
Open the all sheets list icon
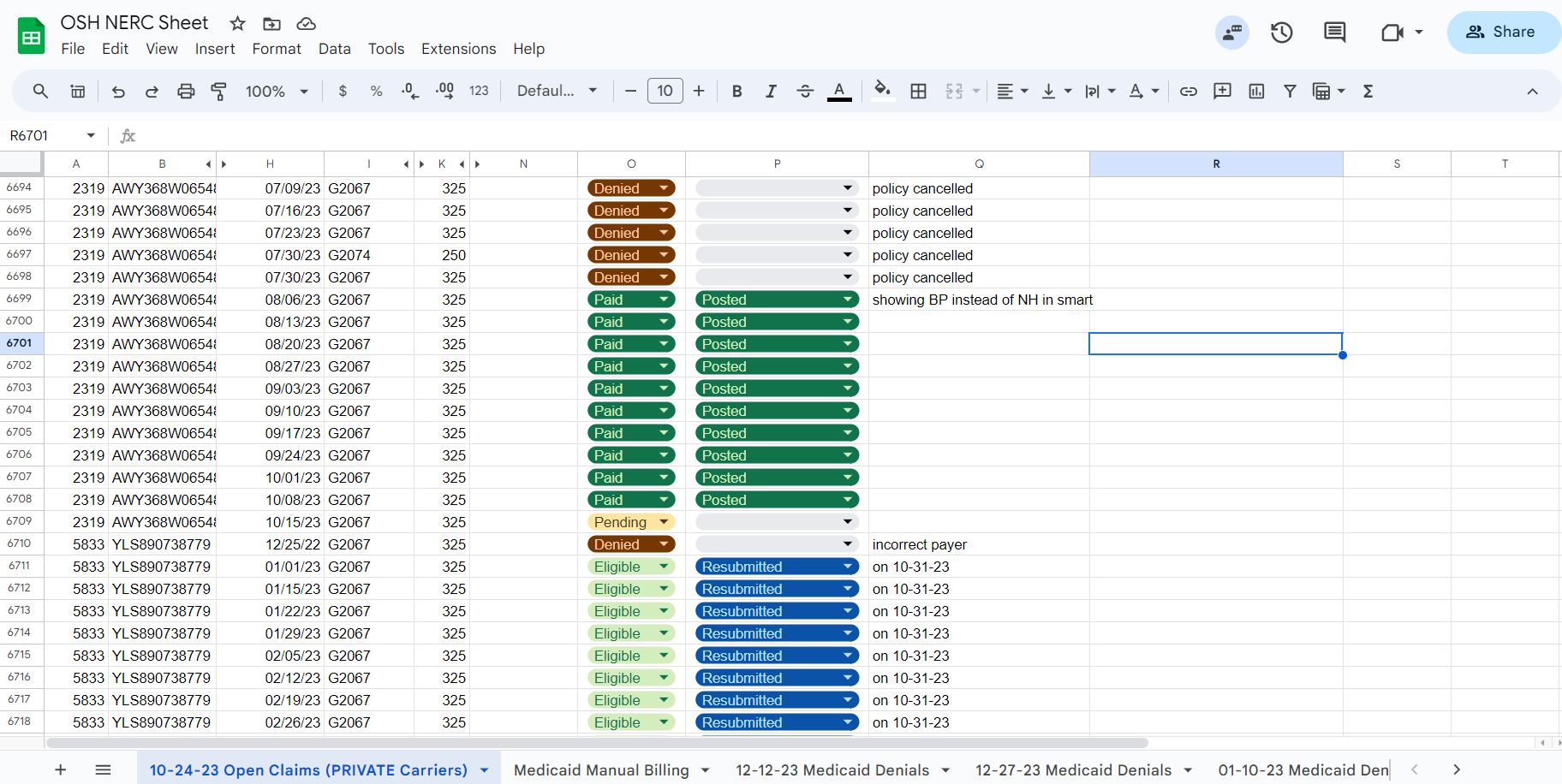coord(103,770)
